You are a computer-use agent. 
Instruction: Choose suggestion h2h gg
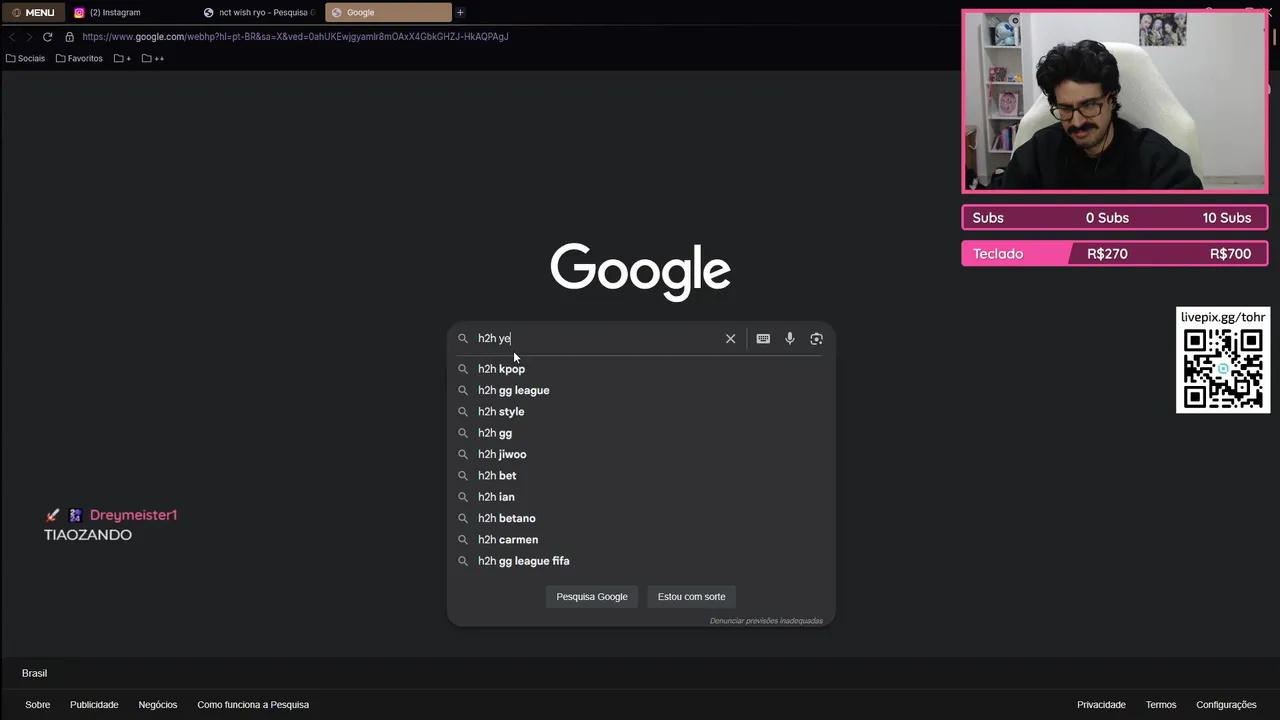pyautogui.click(x=640, y=433)
